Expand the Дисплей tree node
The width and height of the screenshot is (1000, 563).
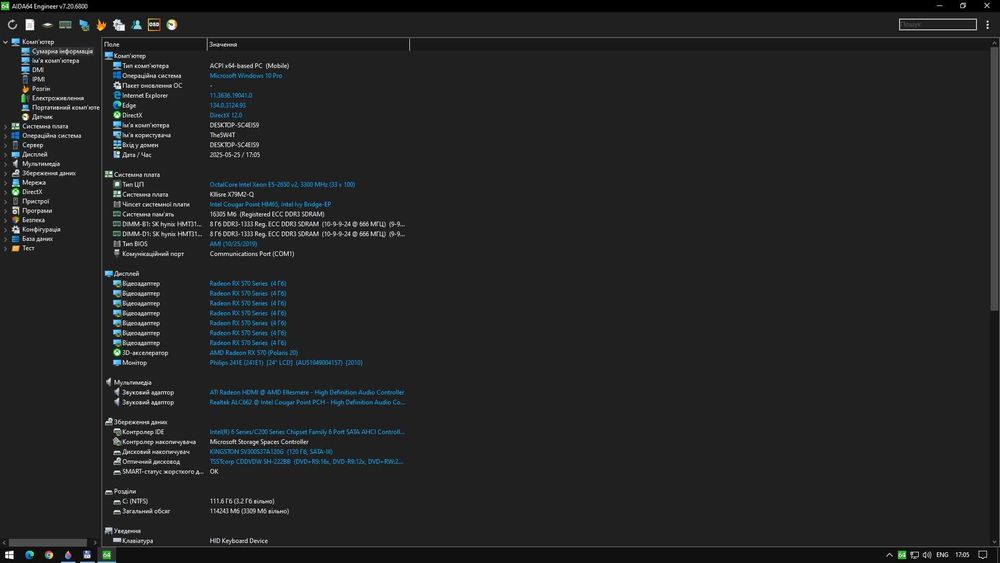pos(6,154)
